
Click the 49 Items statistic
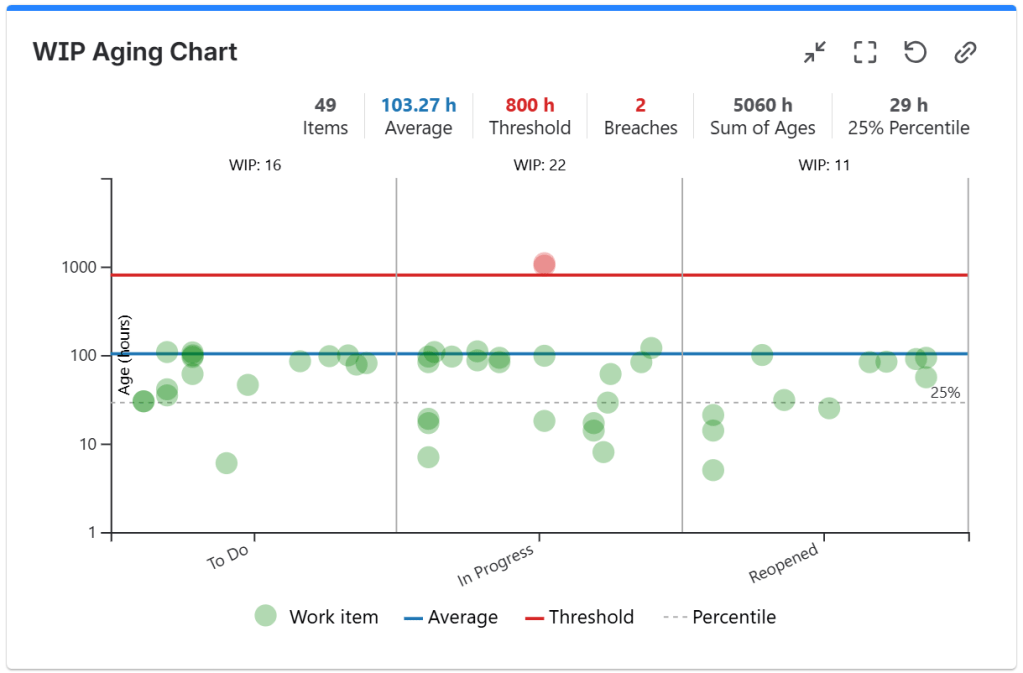pyautogui.click(x=325, y=116)
